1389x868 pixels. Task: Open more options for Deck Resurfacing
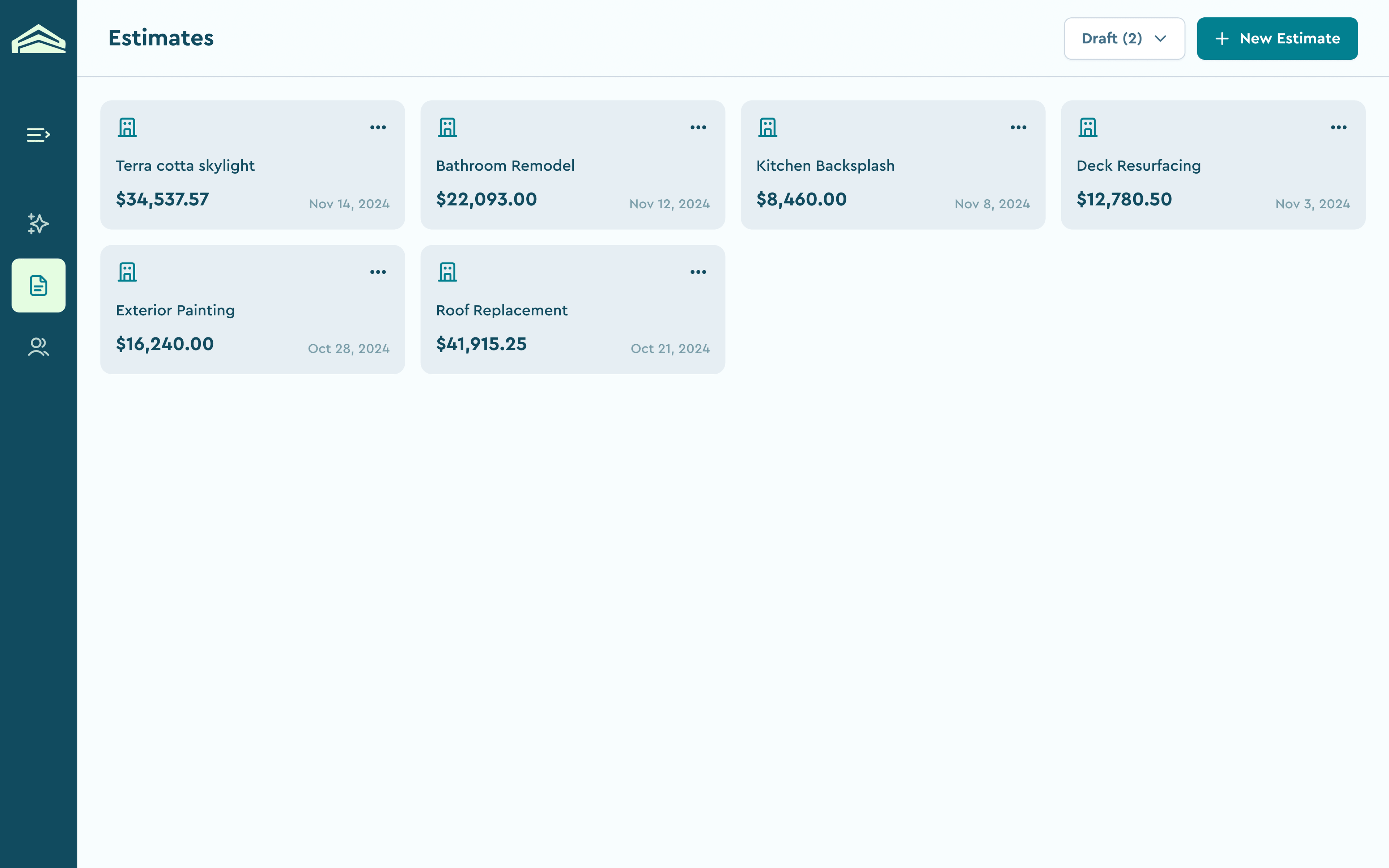click(x=1338, y=127)
